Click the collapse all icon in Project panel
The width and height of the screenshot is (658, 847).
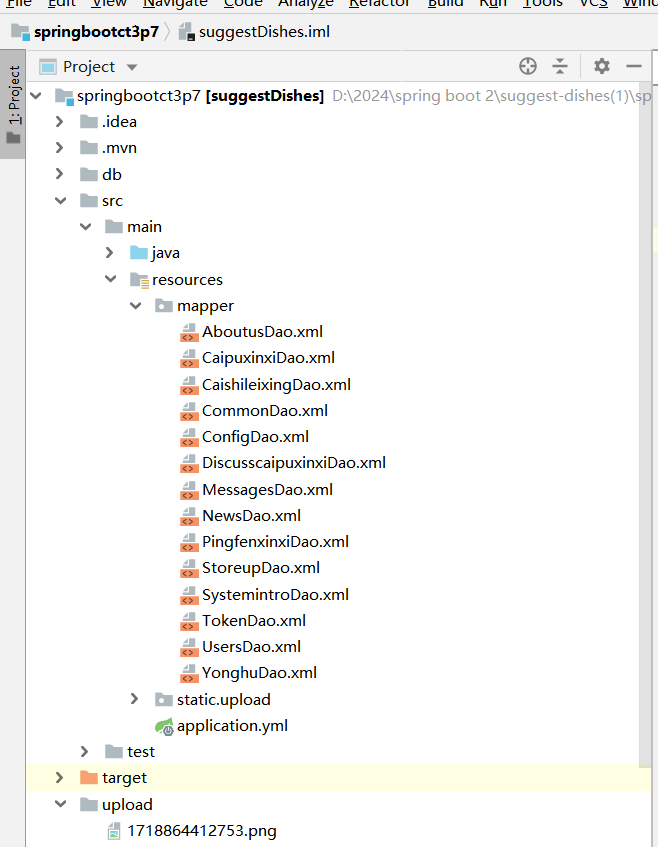pos(560,66)
